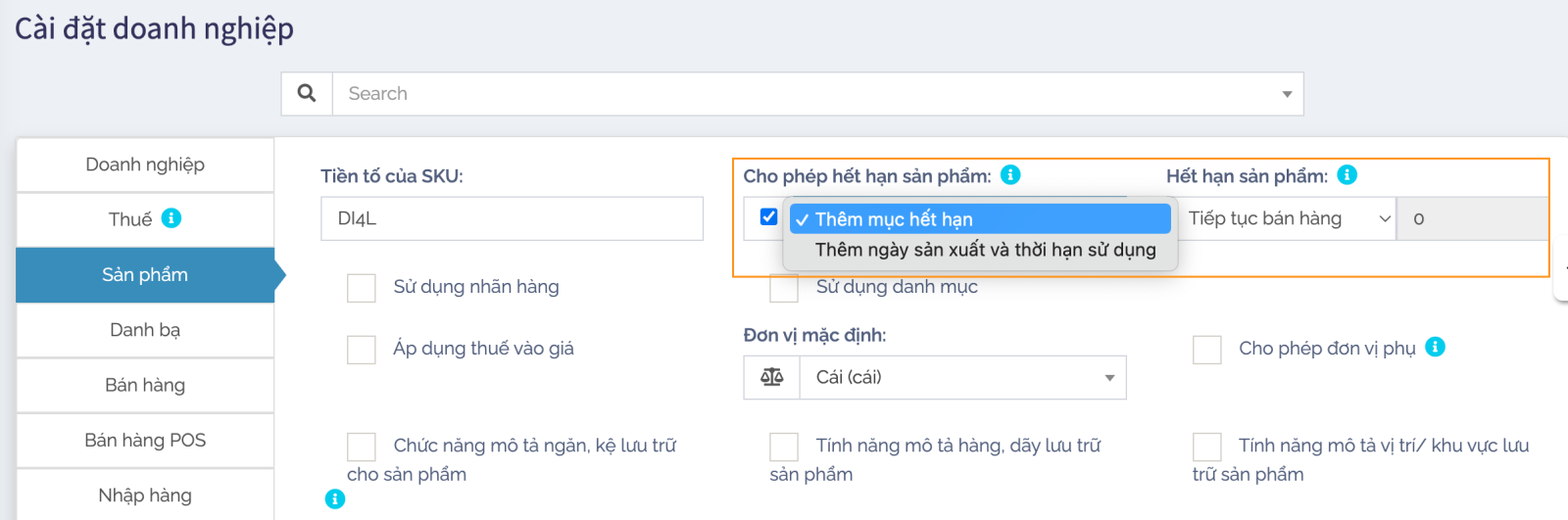
Task: Go to the Nhập hàng settings tab
Action: point(145,496)
